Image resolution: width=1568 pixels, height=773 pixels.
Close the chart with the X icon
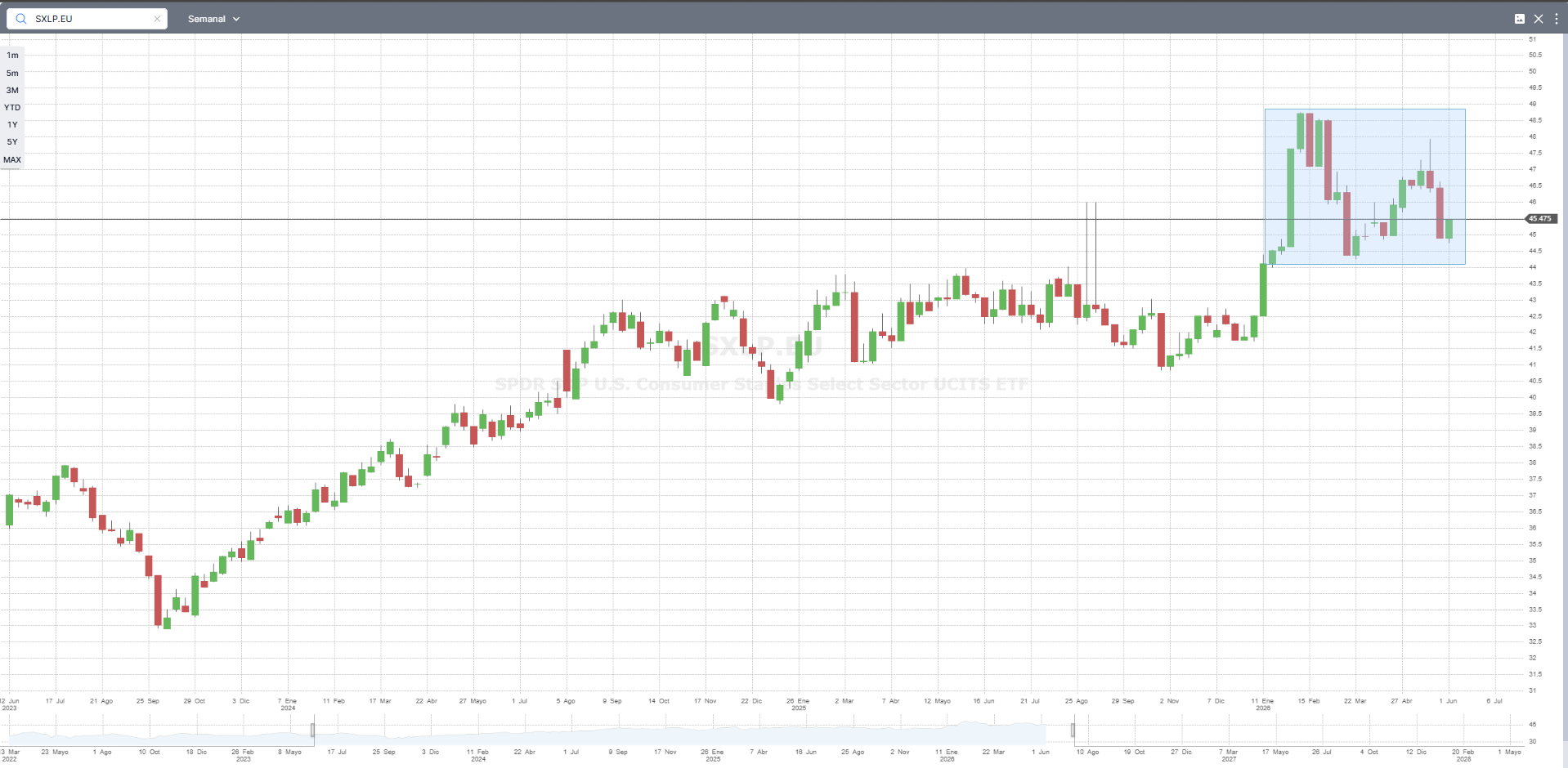1539,19
